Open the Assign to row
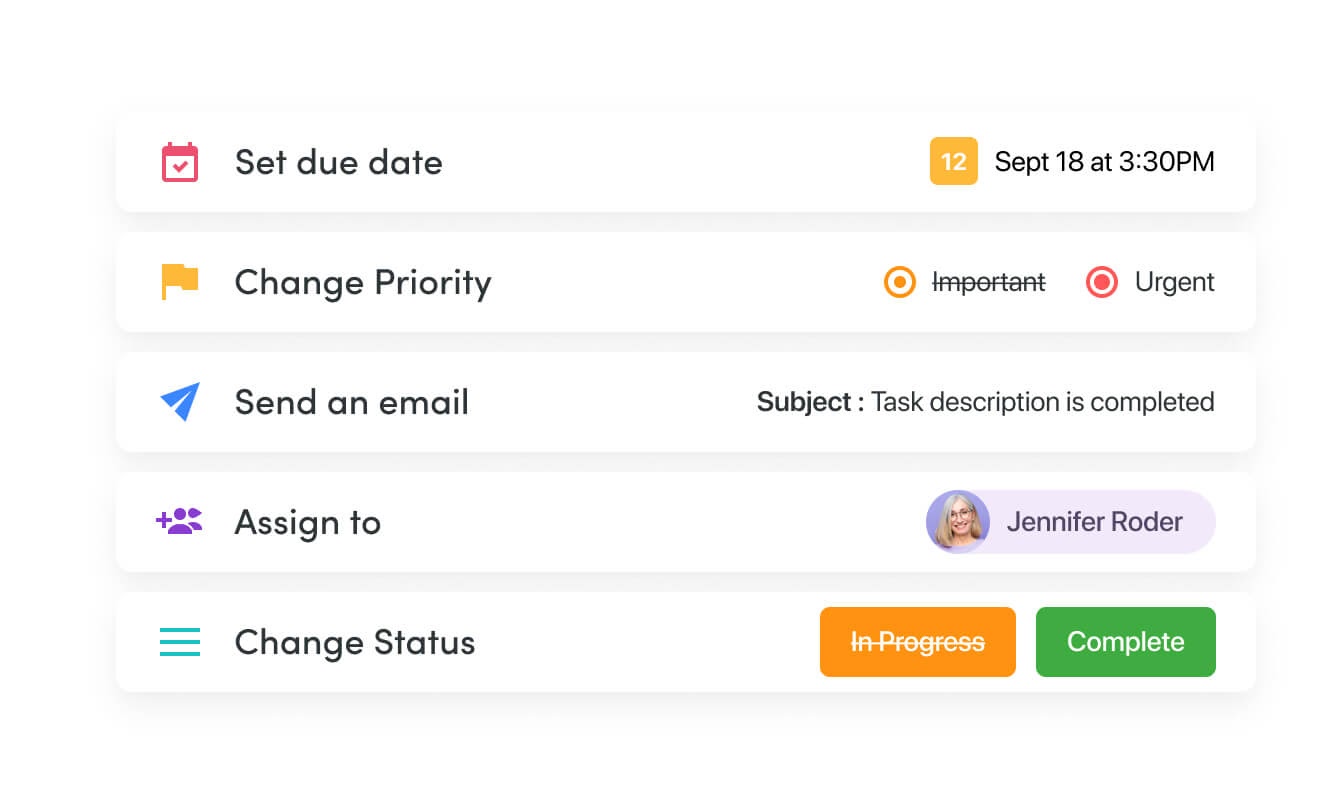The image size is (1340, 804). tap(307, 522)
